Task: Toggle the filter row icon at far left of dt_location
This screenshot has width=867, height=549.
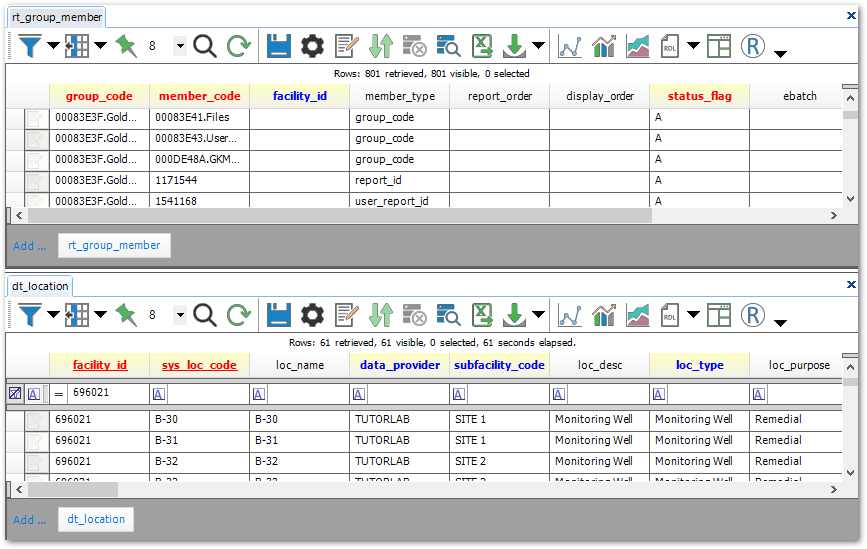Action: 14,394
